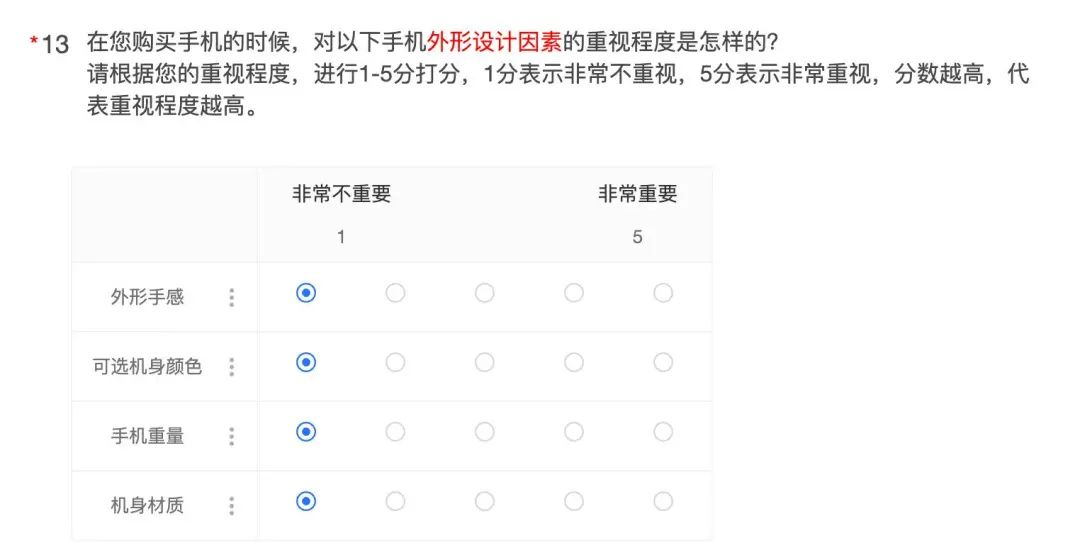This screenshot has width=1080, height=560.
Task: Click the red 外形设计因素 text
Action: [x=494, y=43]
